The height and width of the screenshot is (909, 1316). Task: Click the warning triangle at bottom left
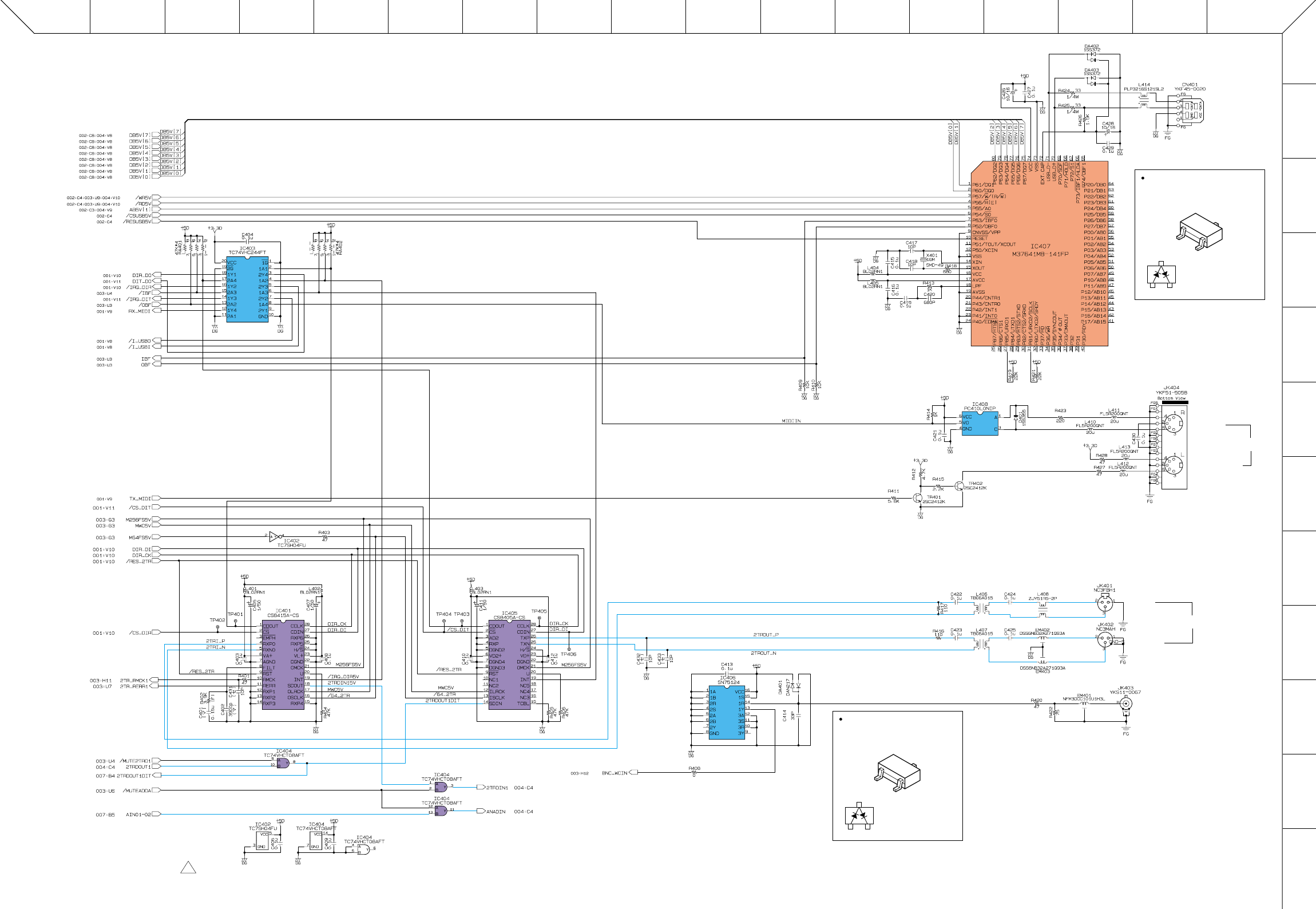pyautogui.click(x=188, y=868)
